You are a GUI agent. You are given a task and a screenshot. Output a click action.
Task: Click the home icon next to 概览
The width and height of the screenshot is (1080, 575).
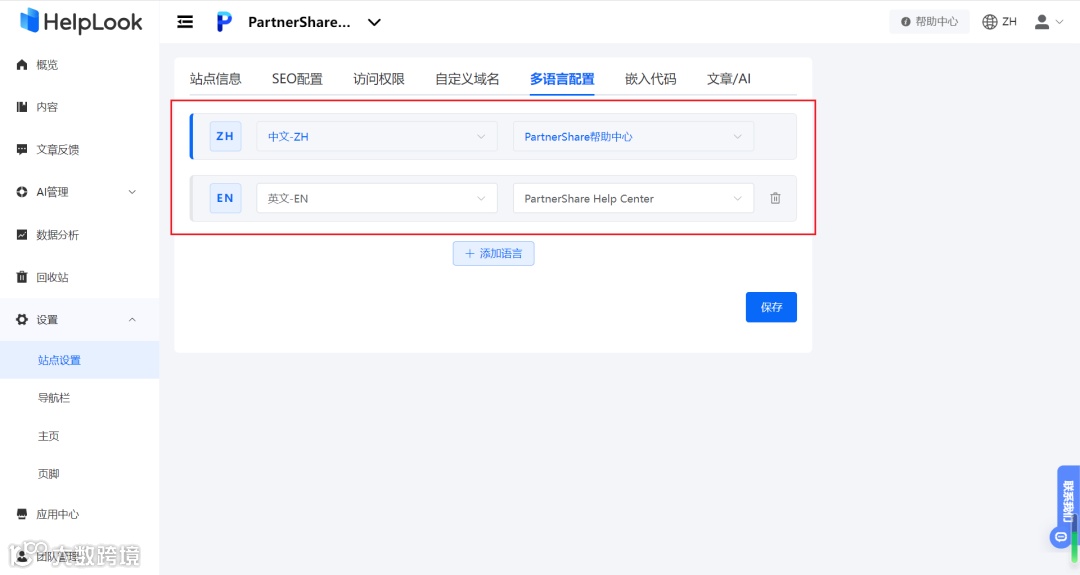point(22,65)
